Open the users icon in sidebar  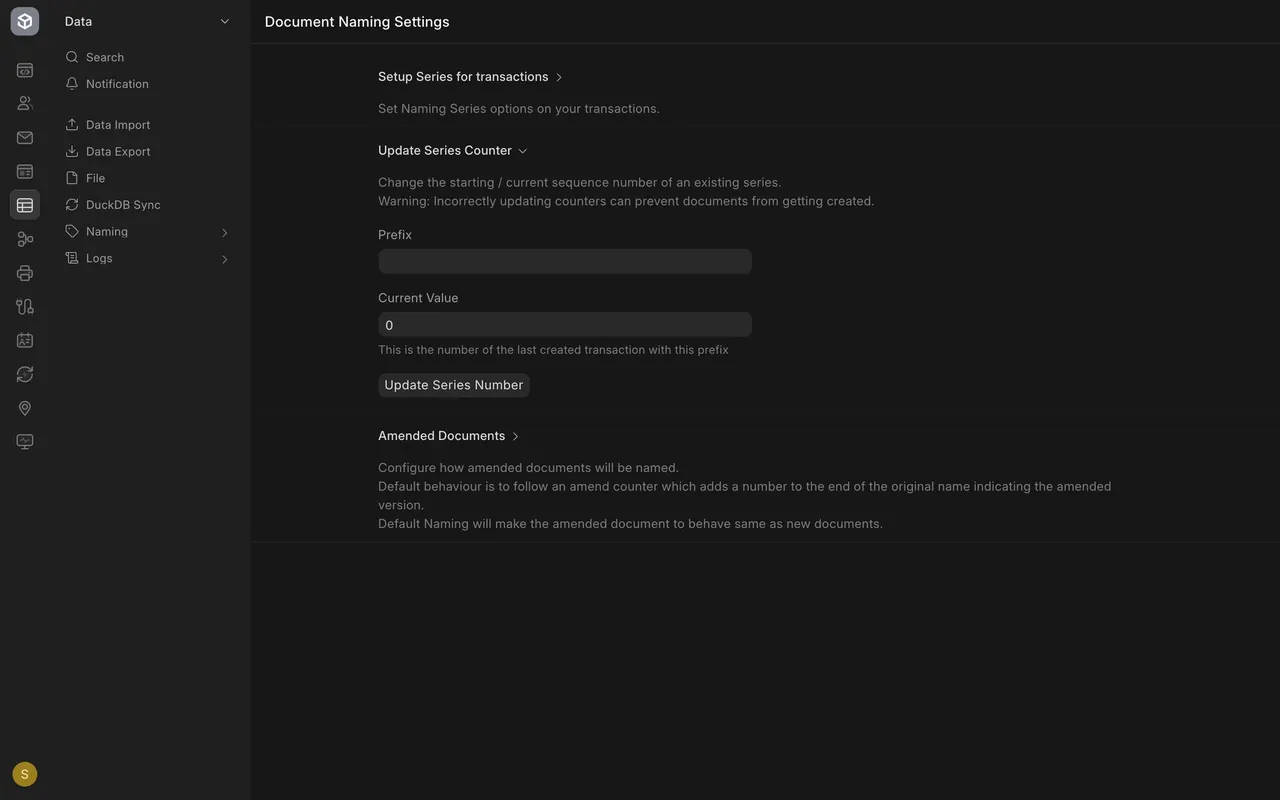pyautogui.click(x=25, y=103)
